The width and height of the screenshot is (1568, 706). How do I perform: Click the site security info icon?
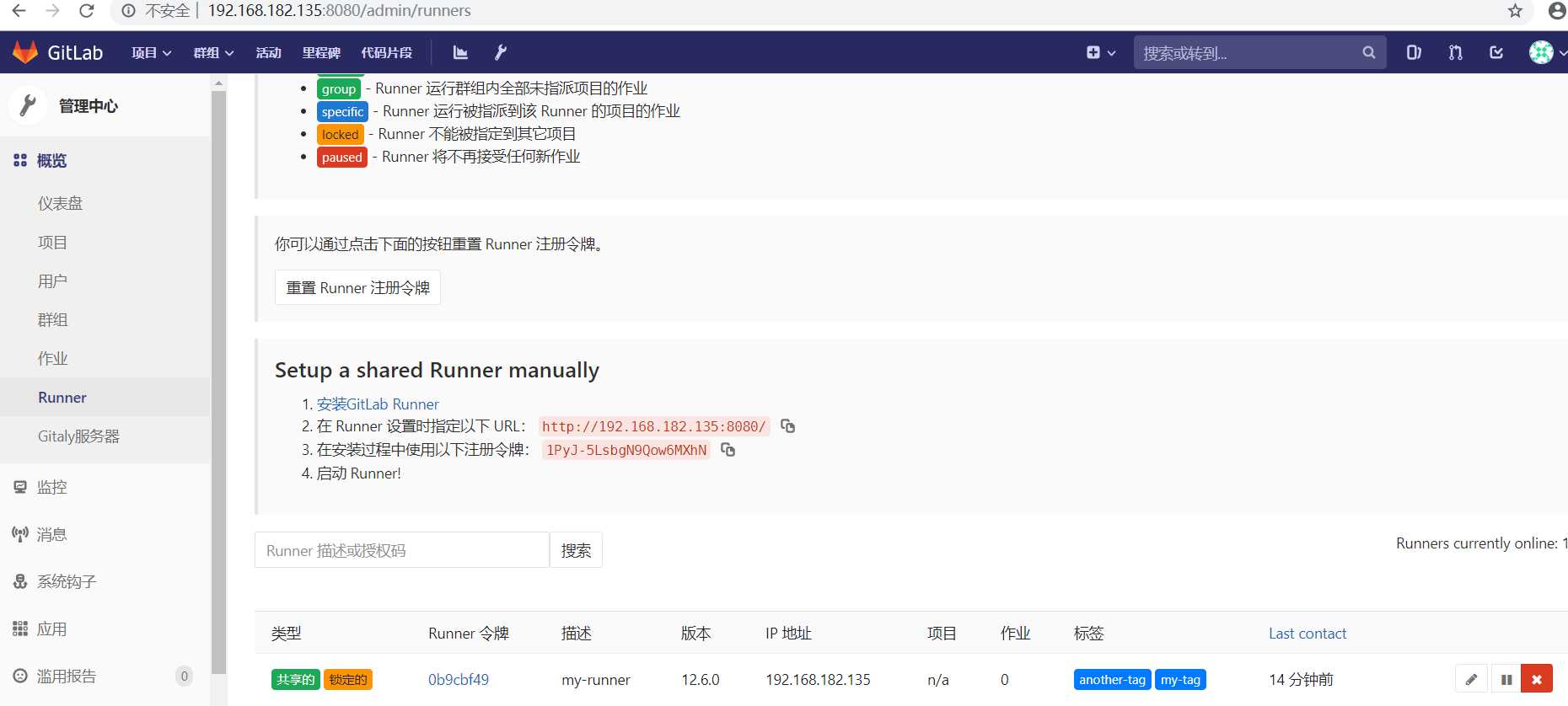pos(128,11)
